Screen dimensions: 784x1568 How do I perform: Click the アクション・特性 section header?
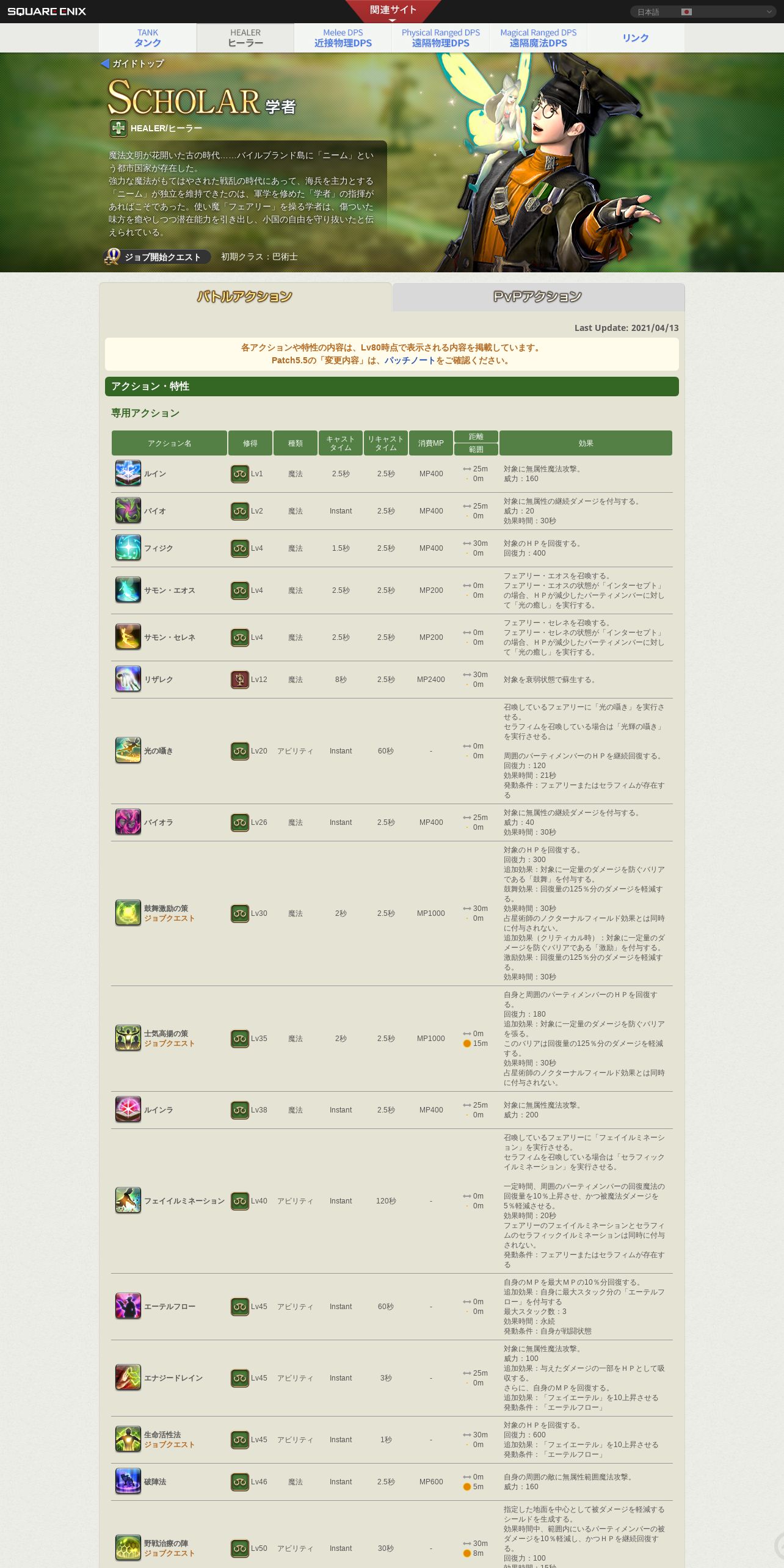click(x=392, y=387)
